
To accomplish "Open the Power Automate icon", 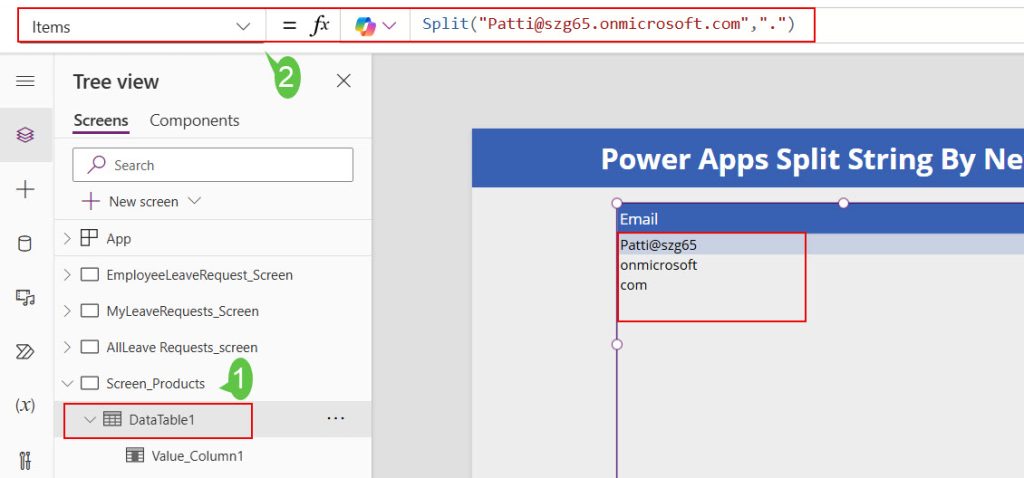I will pos(25,352).
